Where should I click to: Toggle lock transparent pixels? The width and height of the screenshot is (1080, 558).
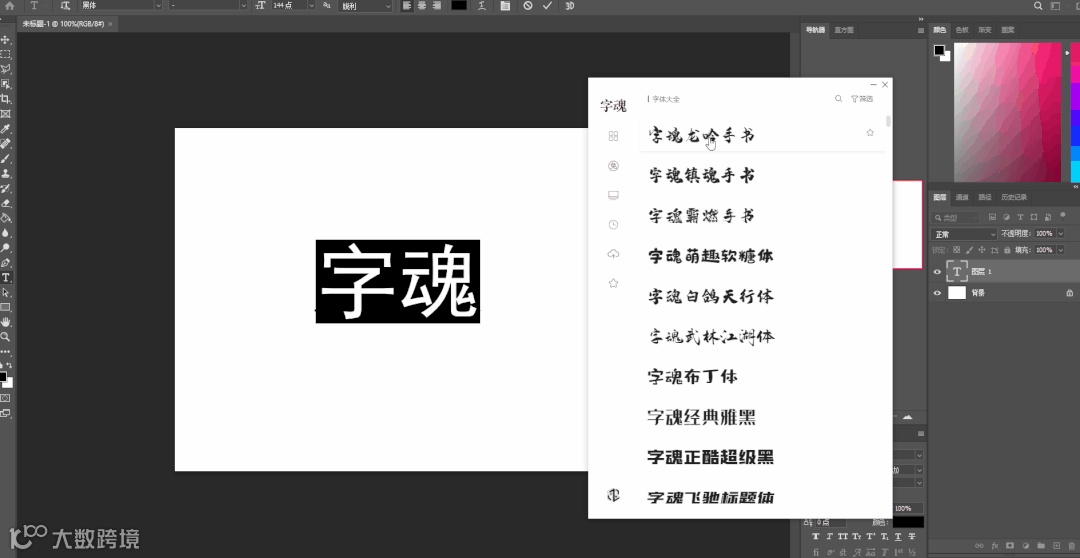(956, 249)
